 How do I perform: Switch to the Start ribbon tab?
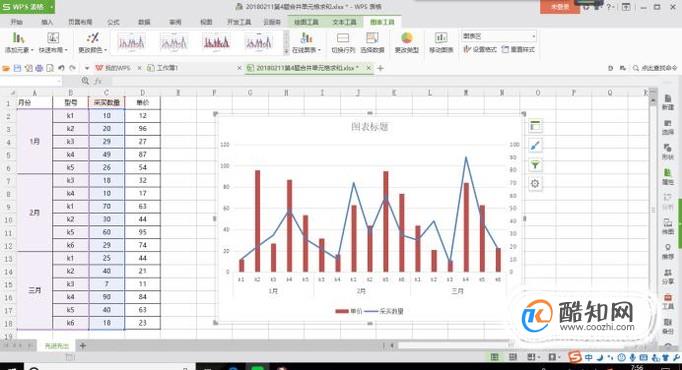click(x=17, y=22)
